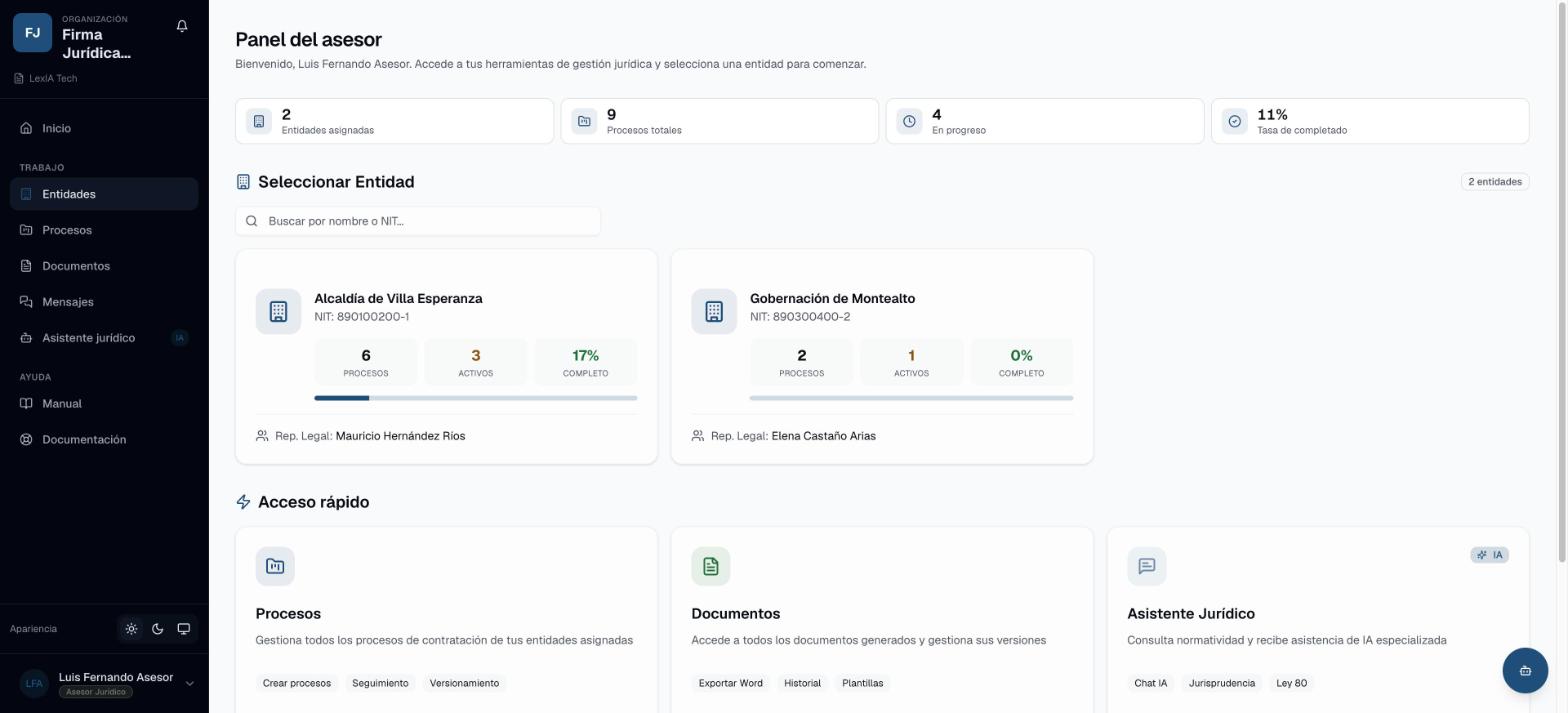Click the IA badge on Asistente Jurídico card

1489,555
